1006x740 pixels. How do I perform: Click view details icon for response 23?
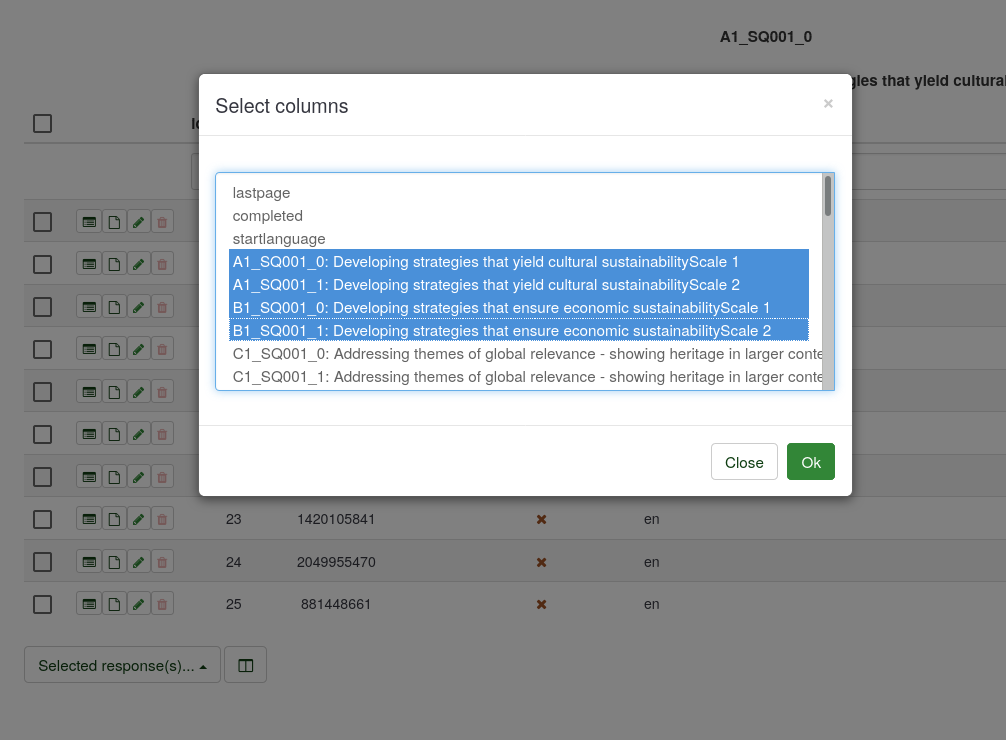[x=89, y=520]
